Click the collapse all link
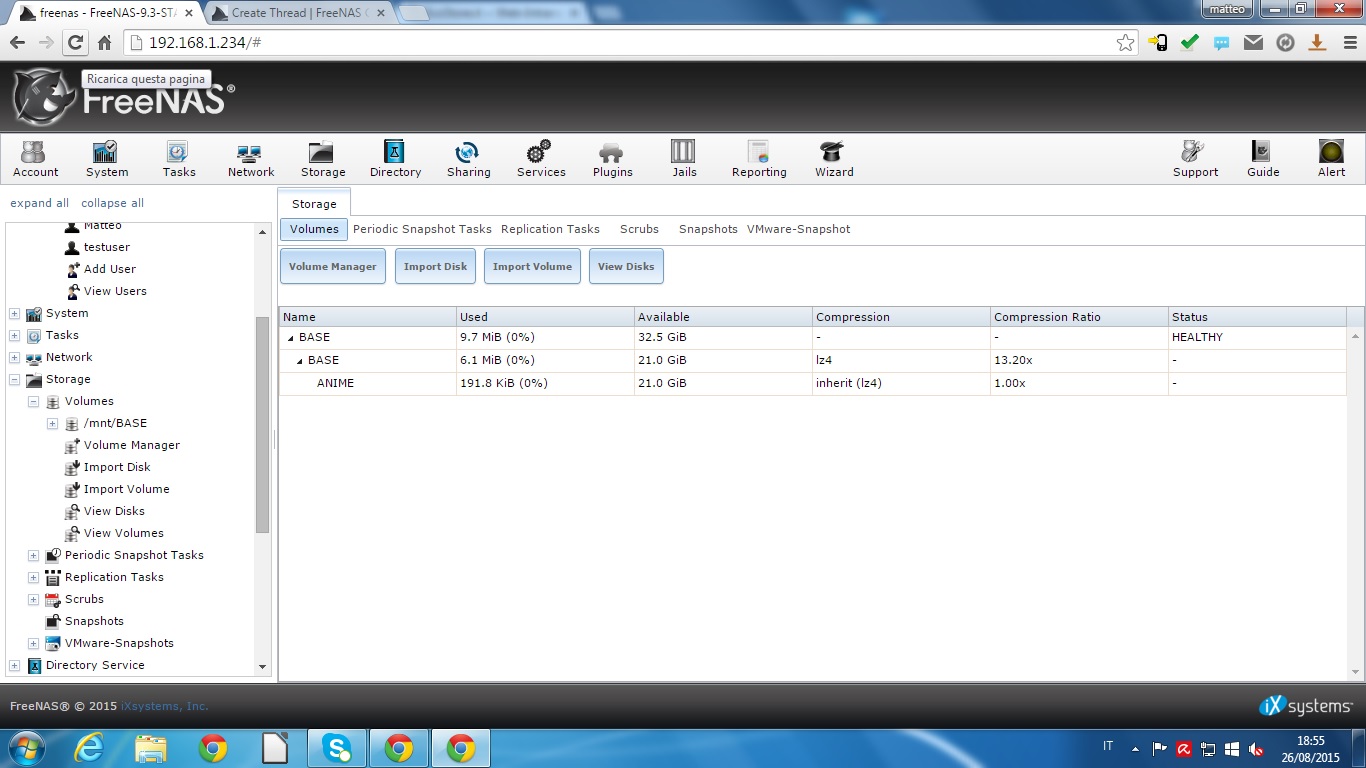The image size is (1366, 768). 112,203
